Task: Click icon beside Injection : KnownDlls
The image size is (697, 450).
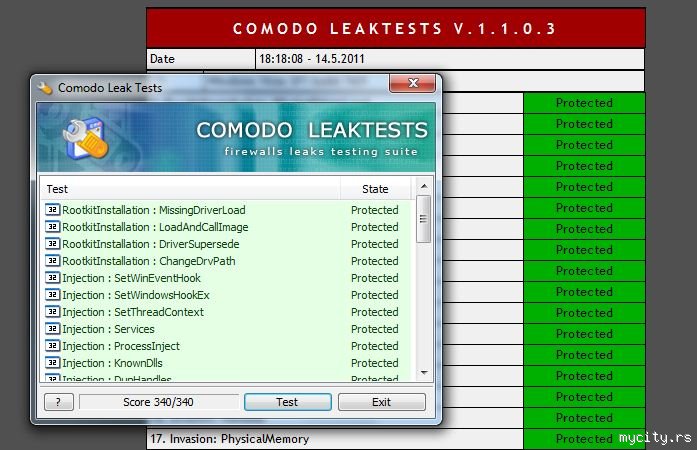Action: point(52,363)
